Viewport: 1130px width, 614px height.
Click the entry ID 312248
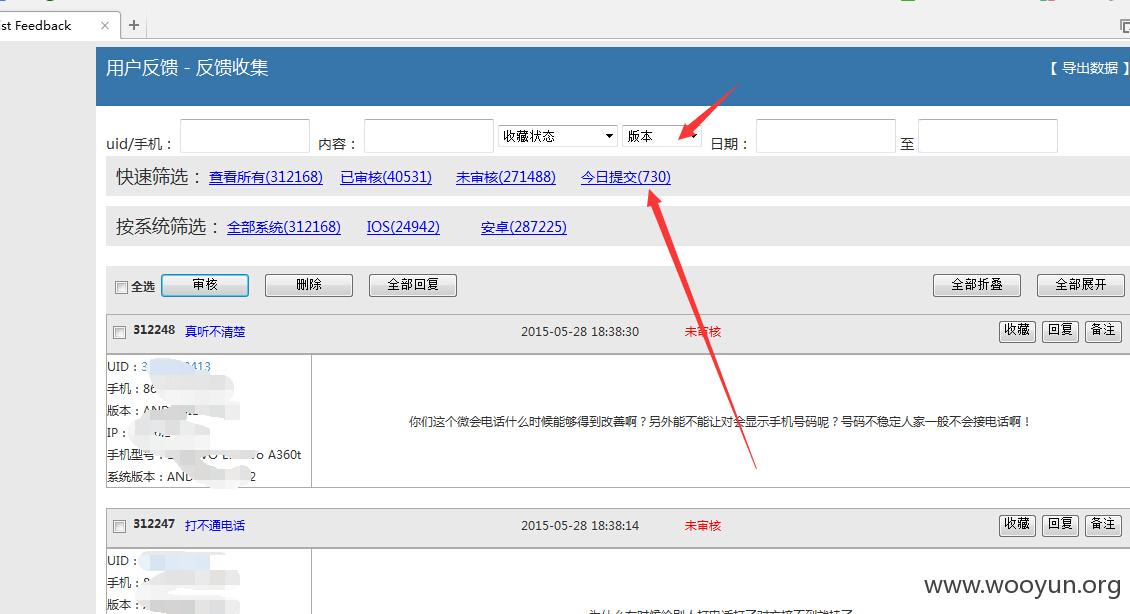coord(154,330)
